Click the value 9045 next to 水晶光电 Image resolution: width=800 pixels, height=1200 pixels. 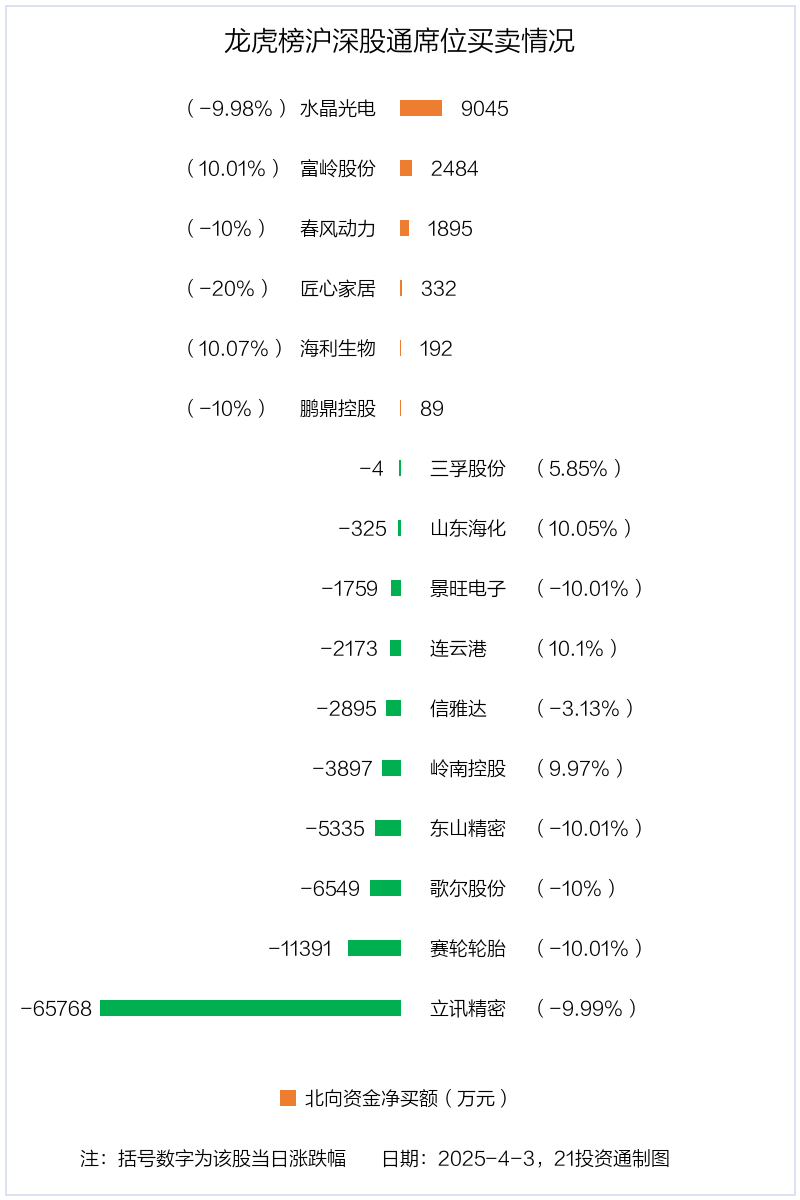point(485,108)
